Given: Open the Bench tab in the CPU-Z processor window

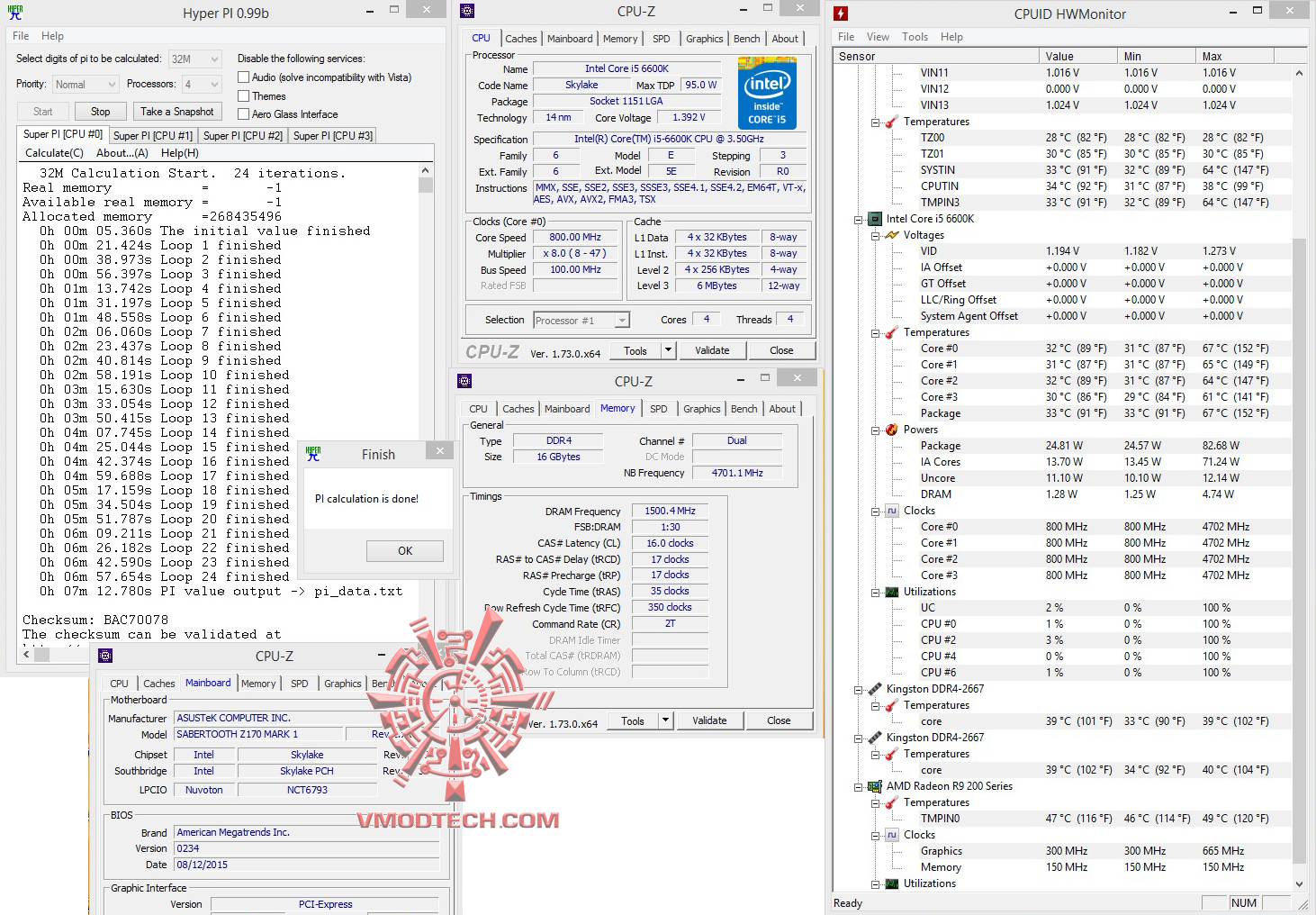Looking at the screenshot, I should [747, 39].
